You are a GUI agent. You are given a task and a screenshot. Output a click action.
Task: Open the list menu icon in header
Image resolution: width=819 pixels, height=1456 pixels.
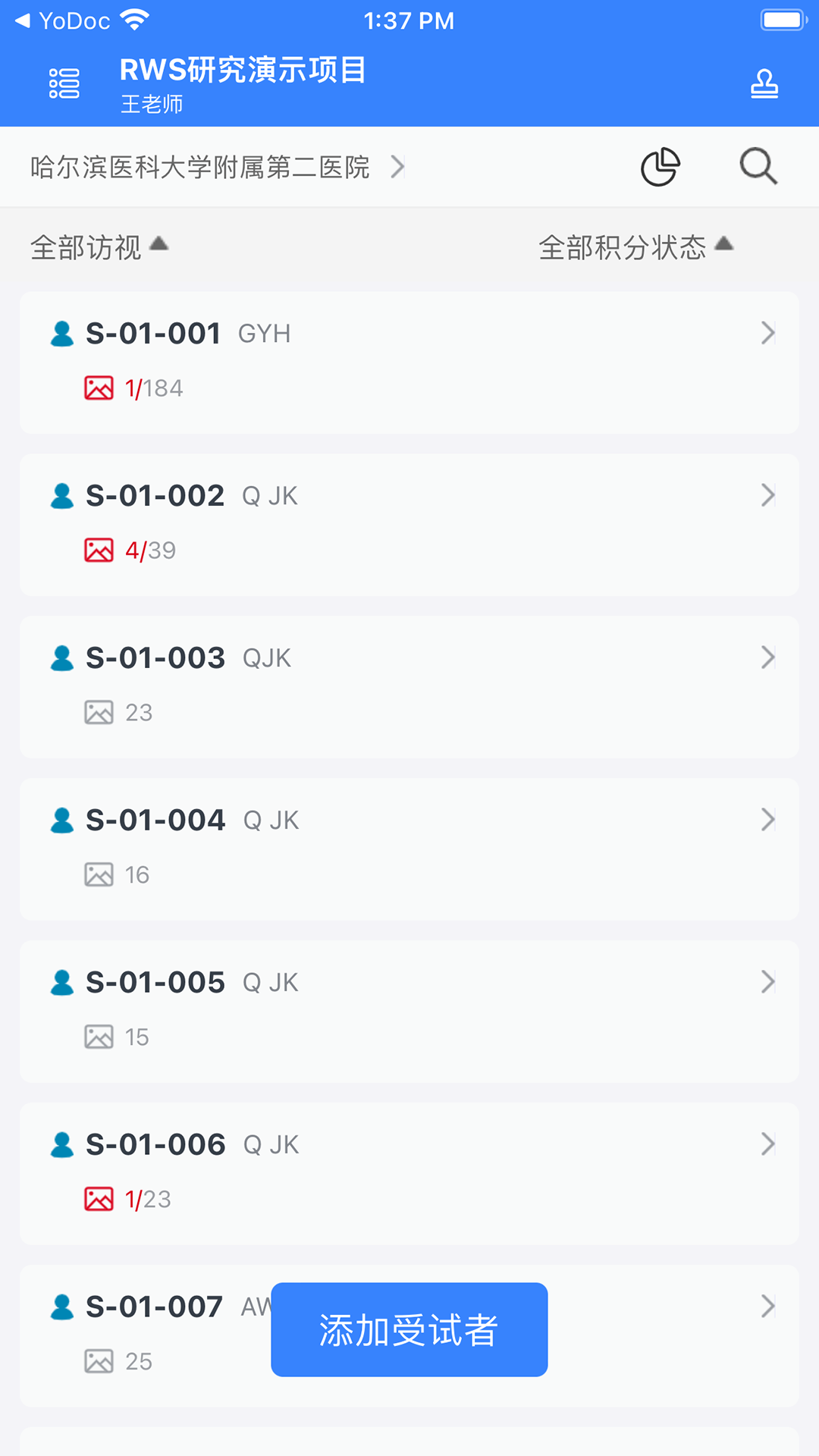click(x=64, y=83)
